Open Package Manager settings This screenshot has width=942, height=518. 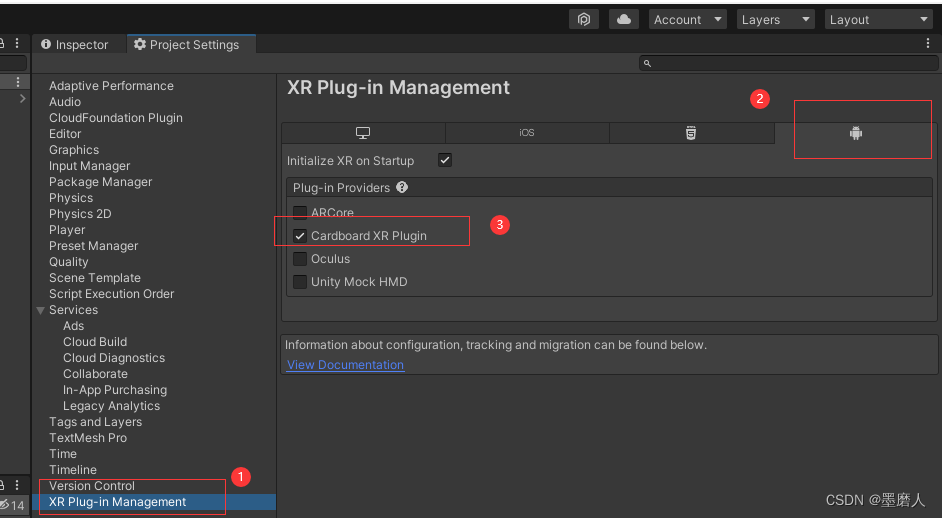coord(100,182)
